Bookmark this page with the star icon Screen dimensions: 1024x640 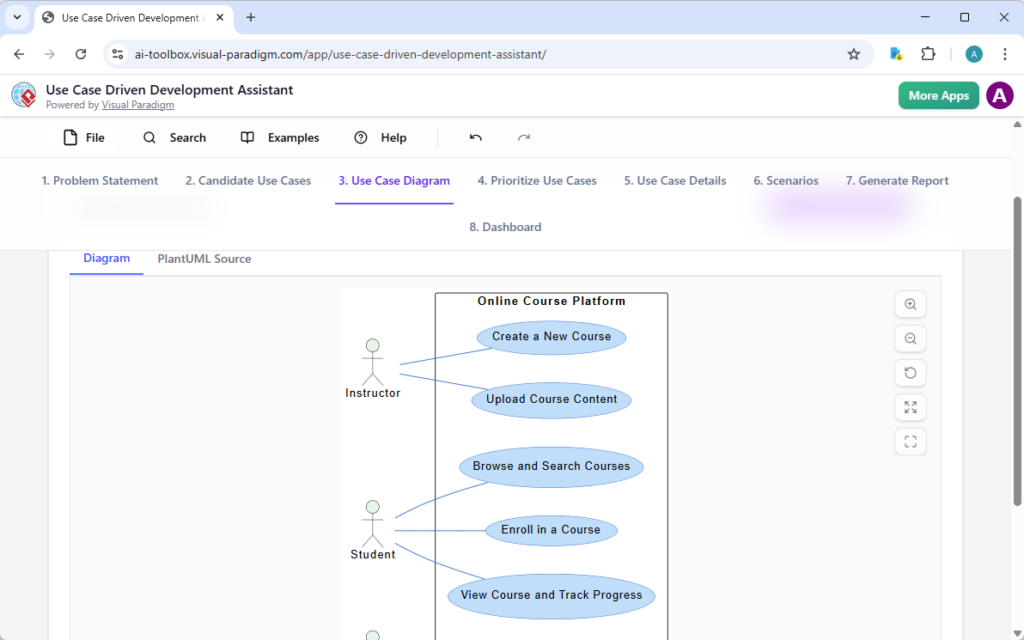(x=854, y=54)
